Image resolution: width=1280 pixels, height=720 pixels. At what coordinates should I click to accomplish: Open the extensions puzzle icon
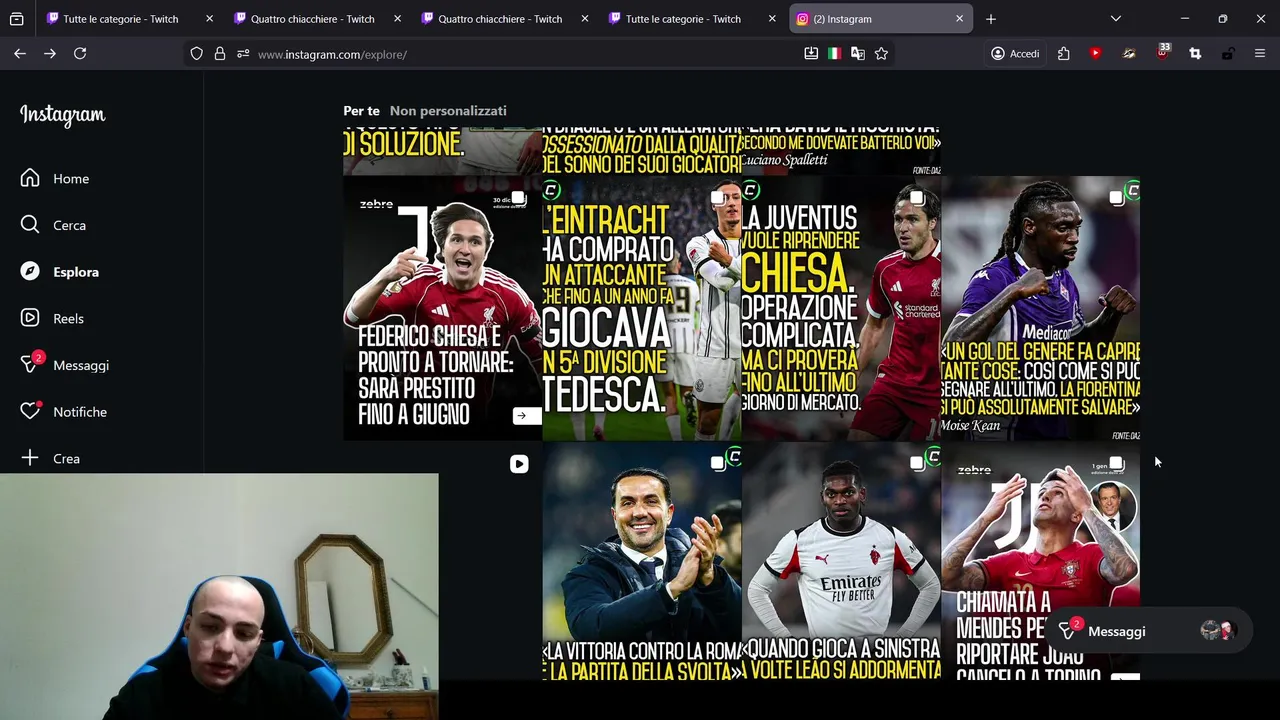point(1064,54)
